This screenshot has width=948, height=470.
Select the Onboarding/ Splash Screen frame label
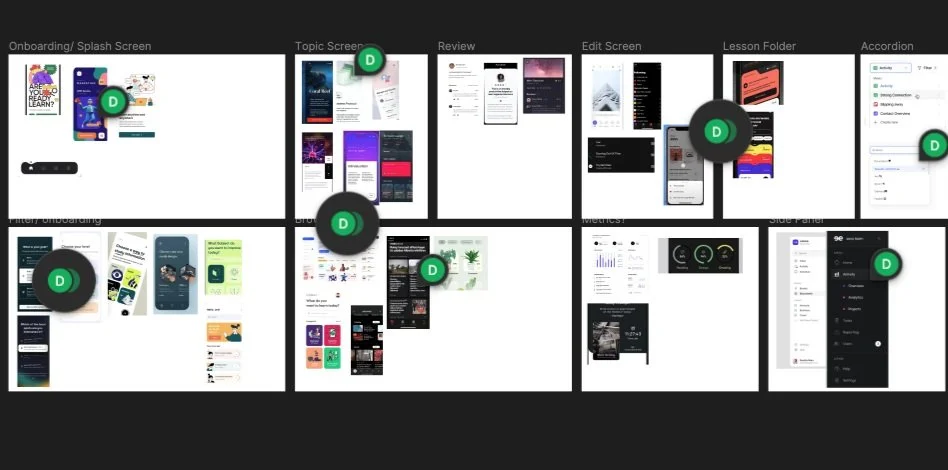coord(80,47)
